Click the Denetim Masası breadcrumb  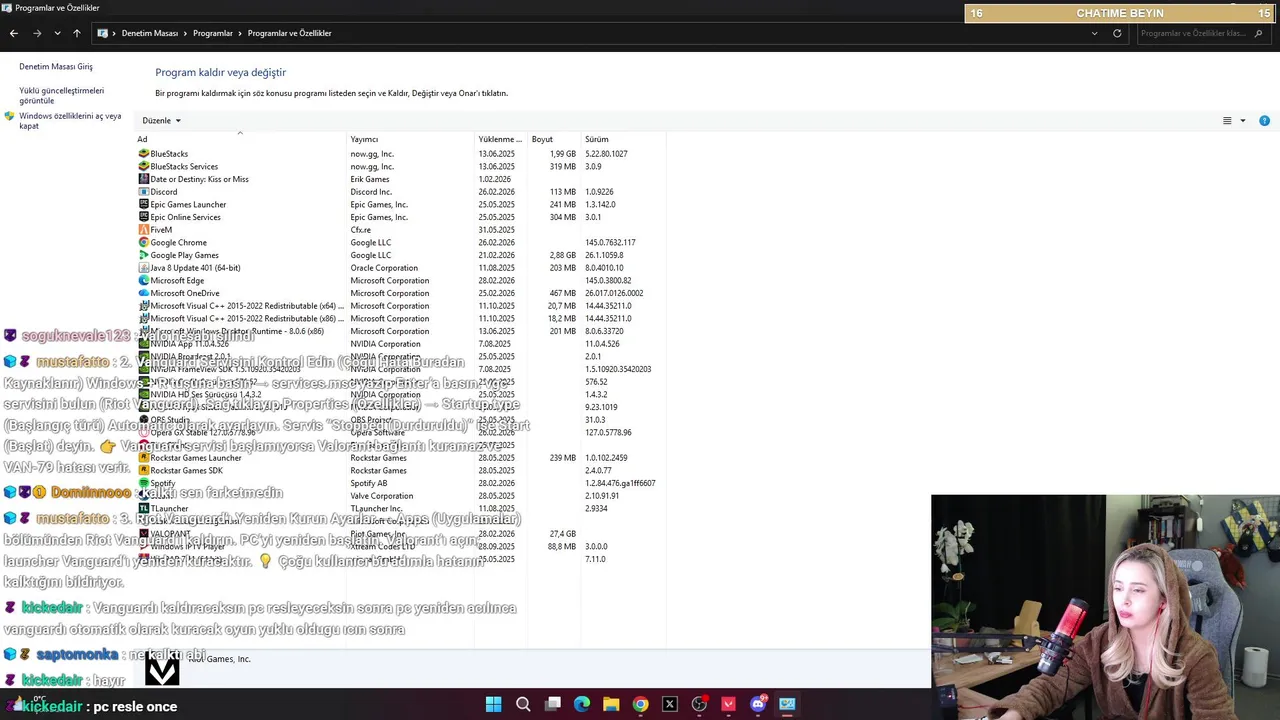150,33
